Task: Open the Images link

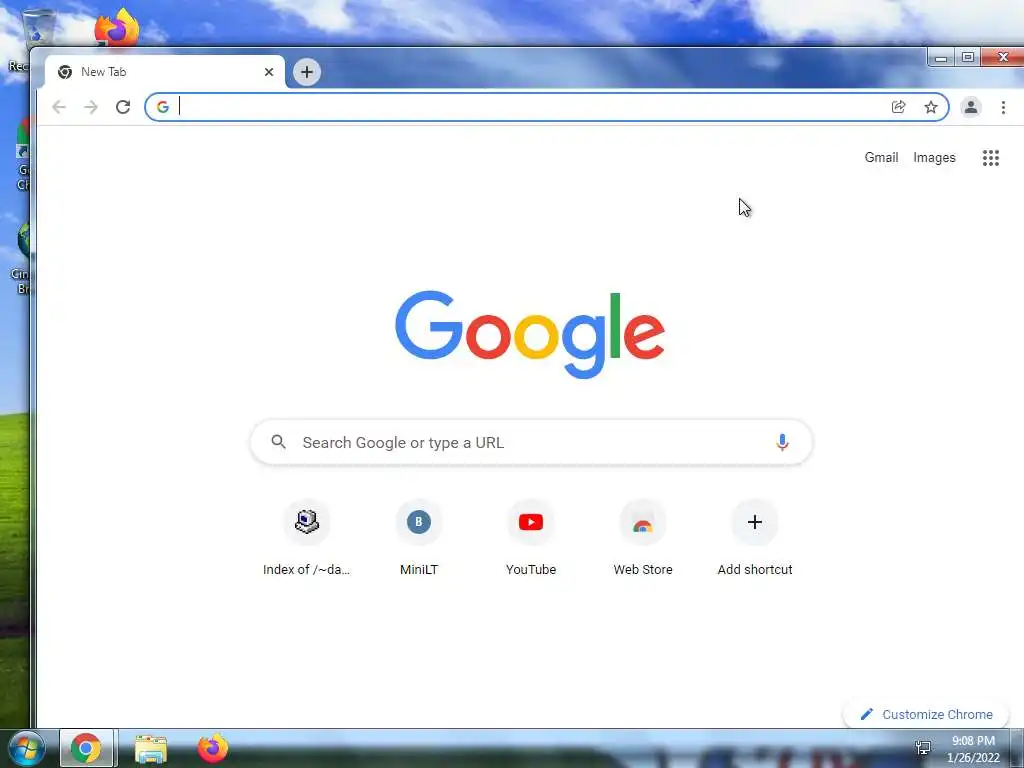Action: click(934, 157)
